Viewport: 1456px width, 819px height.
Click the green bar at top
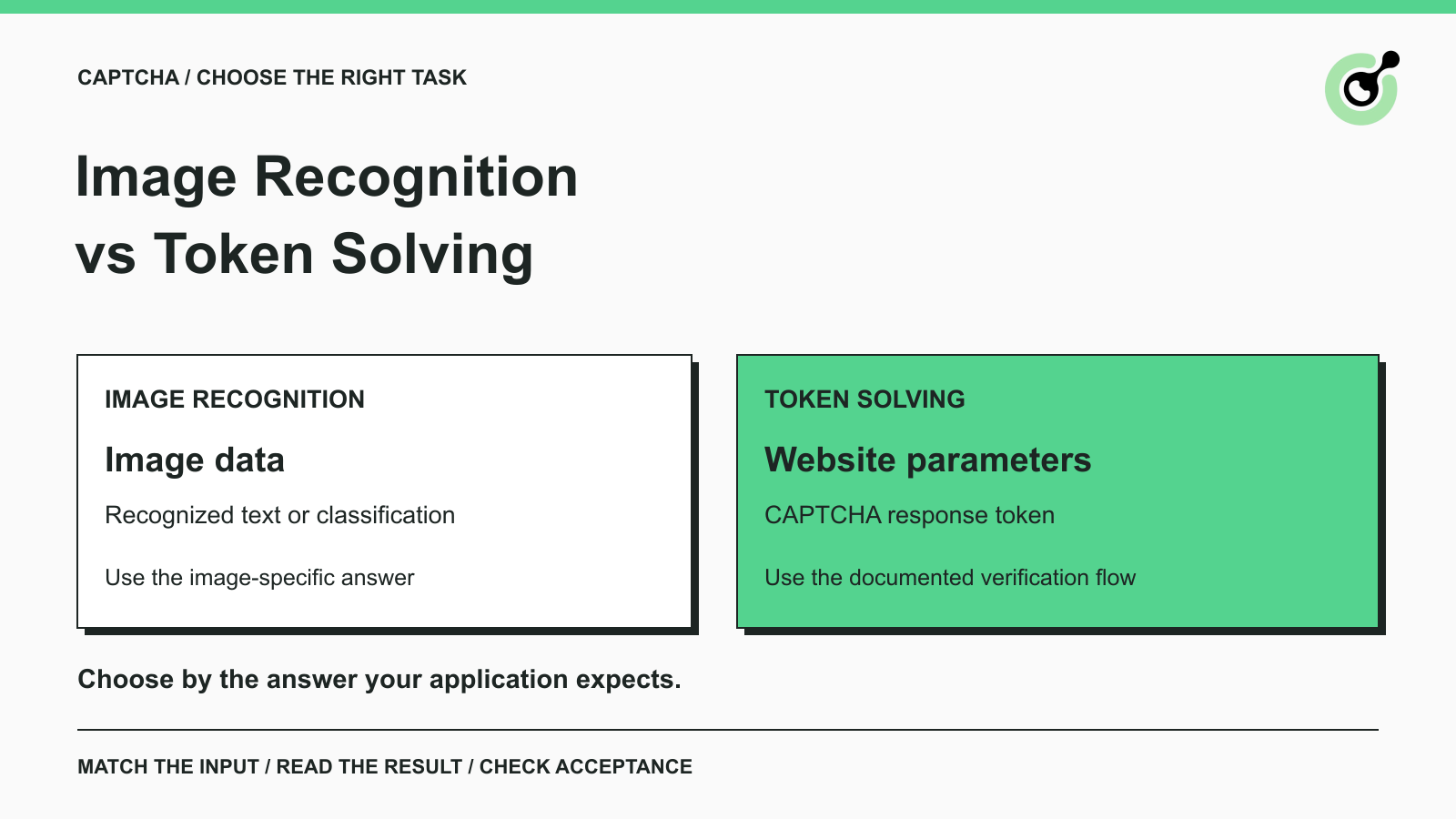728,6
